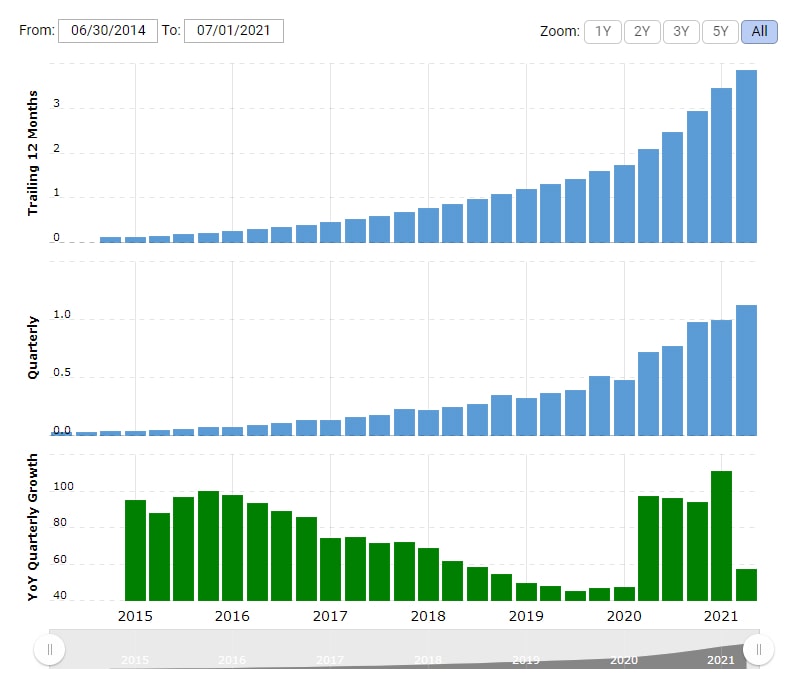Viewport: 802px width, 686px height.
Task: Select the All zoom option
Action: 759,31
